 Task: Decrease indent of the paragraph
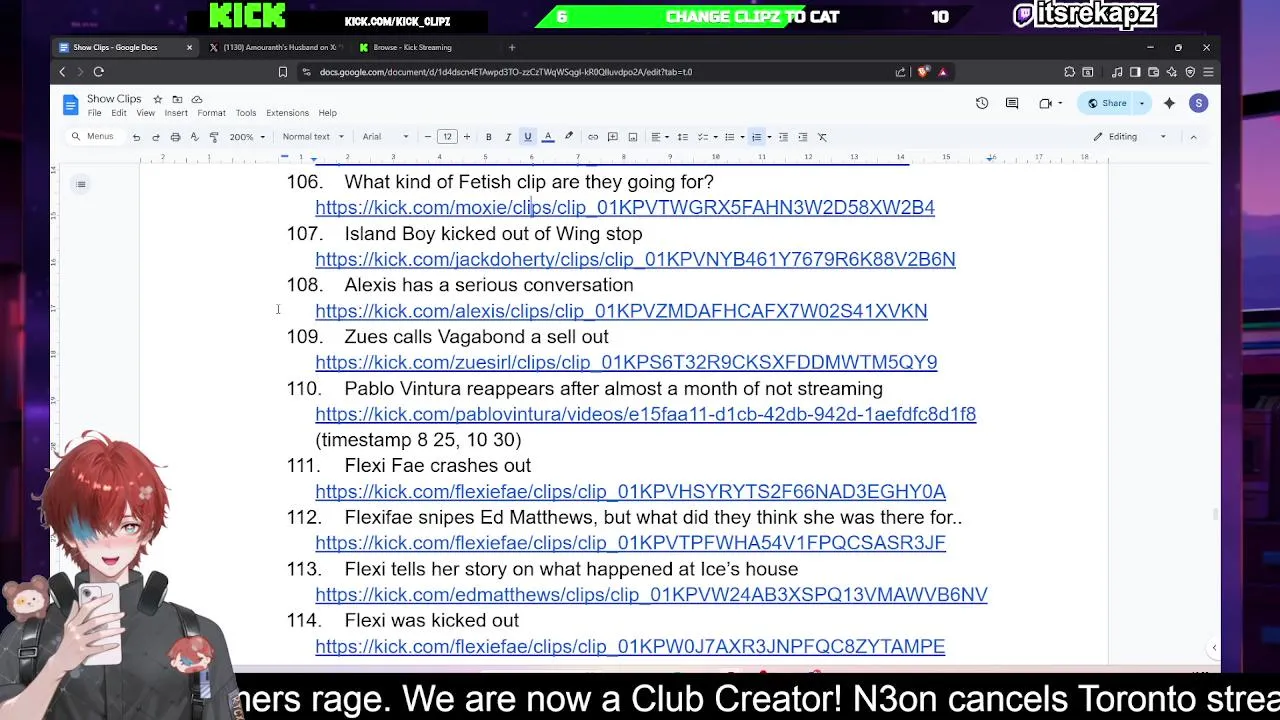[x=783, y=137]
